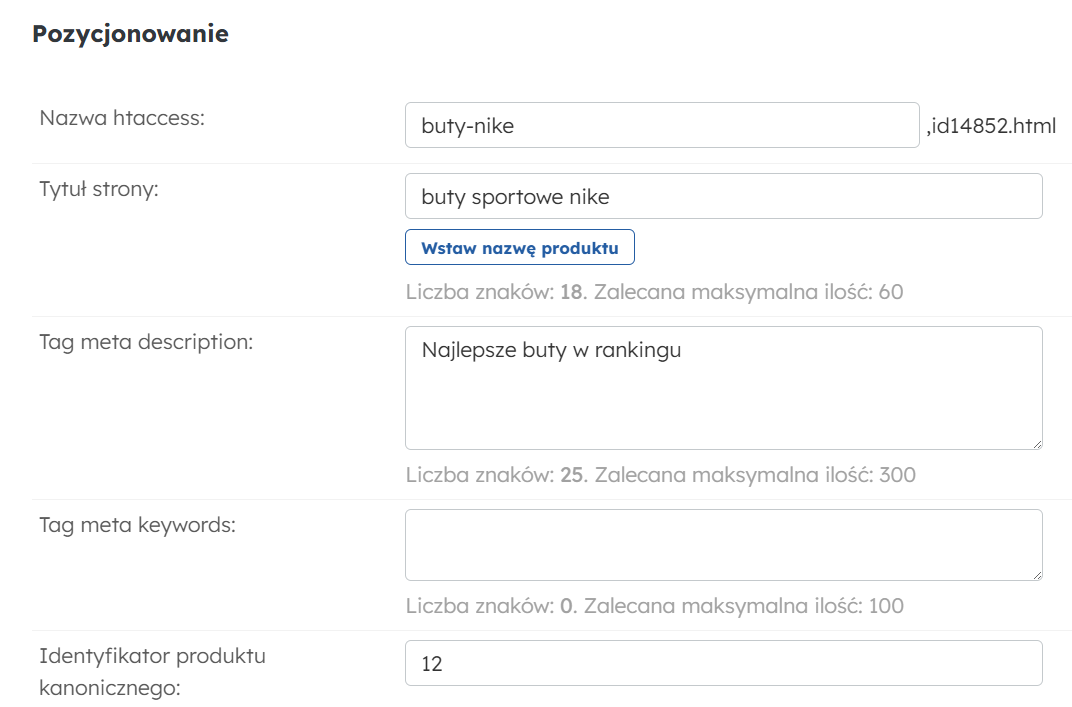The width and height of the screenshot is (1072, 707).
Task: Grab the meta description textarea resize handle
Action: coord(1036,443)
